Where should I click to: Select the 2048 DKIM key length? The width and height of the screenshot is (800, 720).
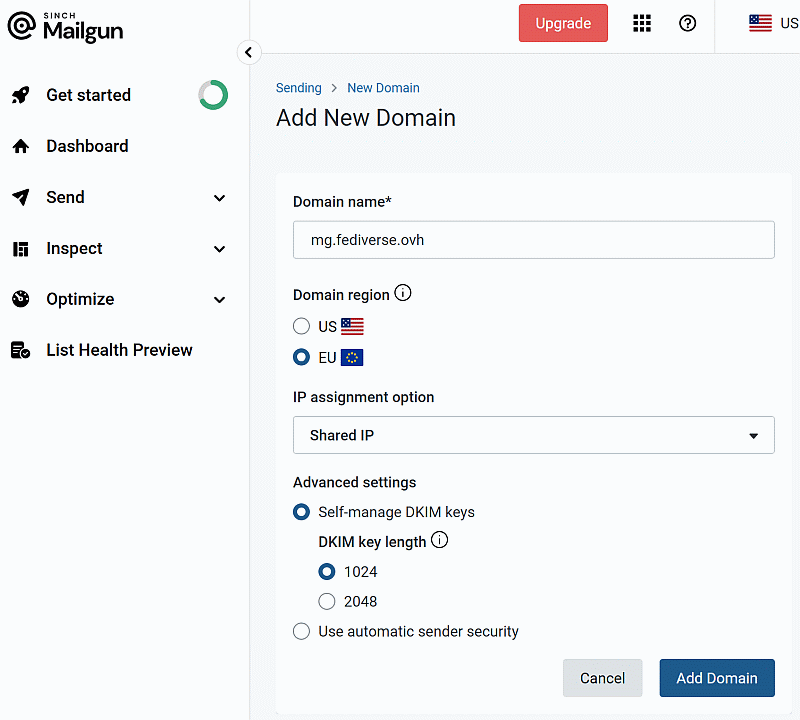tap(327, 601)
